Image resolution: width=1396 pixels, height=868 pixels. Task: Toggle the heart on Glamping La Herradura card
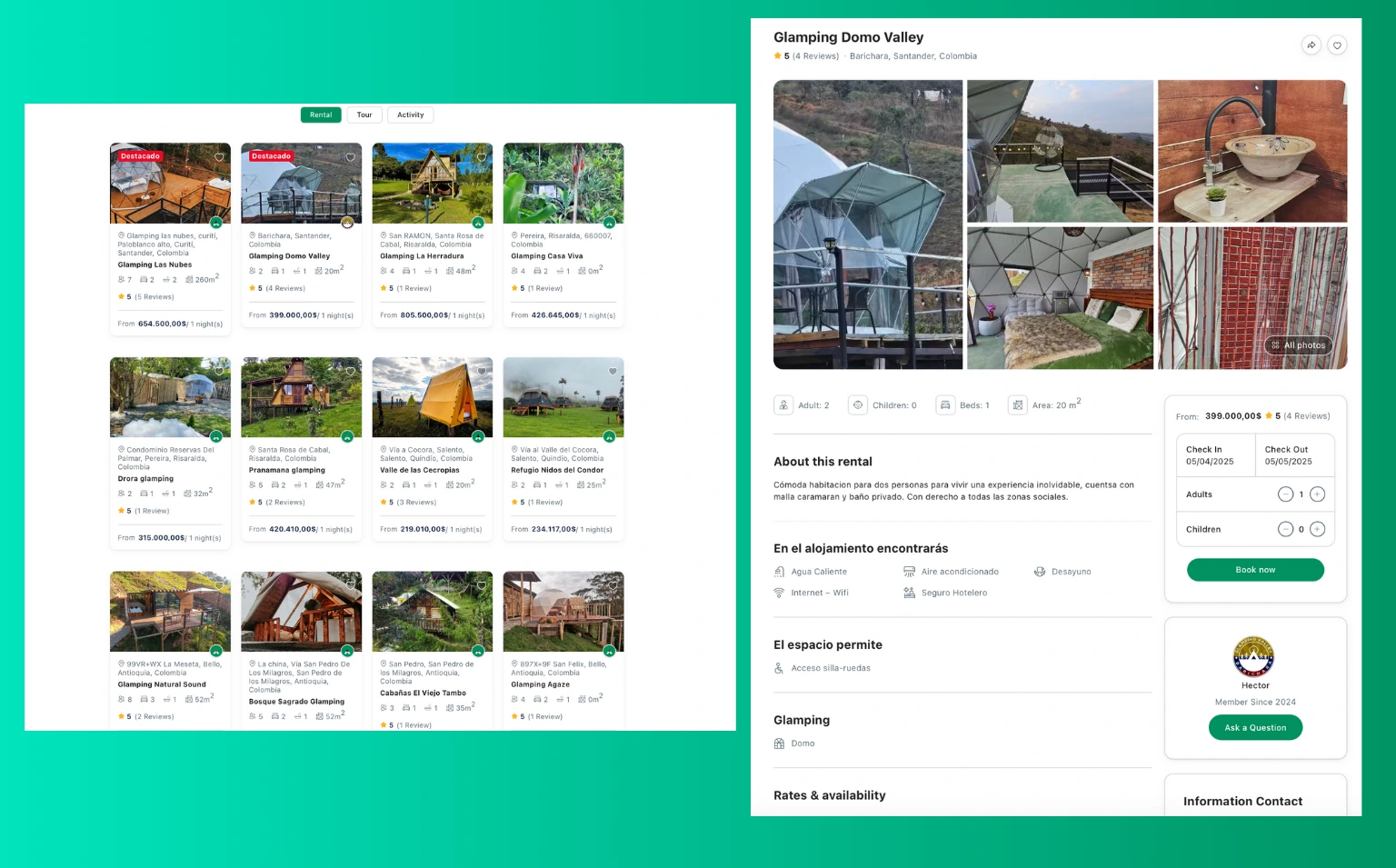coord(482,157)
